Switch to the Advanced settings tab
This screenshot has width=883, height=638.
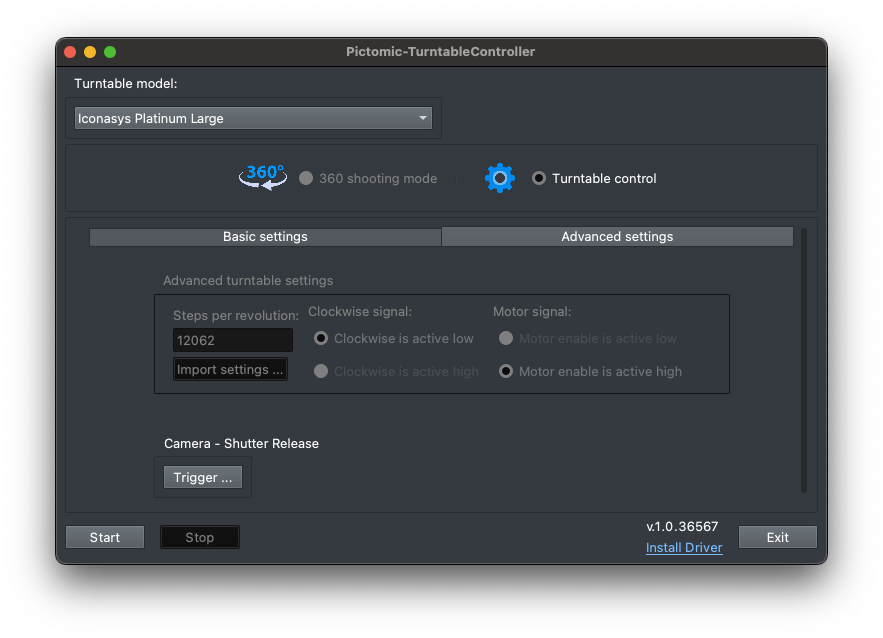pyautogui.click(x=617, y=237)
